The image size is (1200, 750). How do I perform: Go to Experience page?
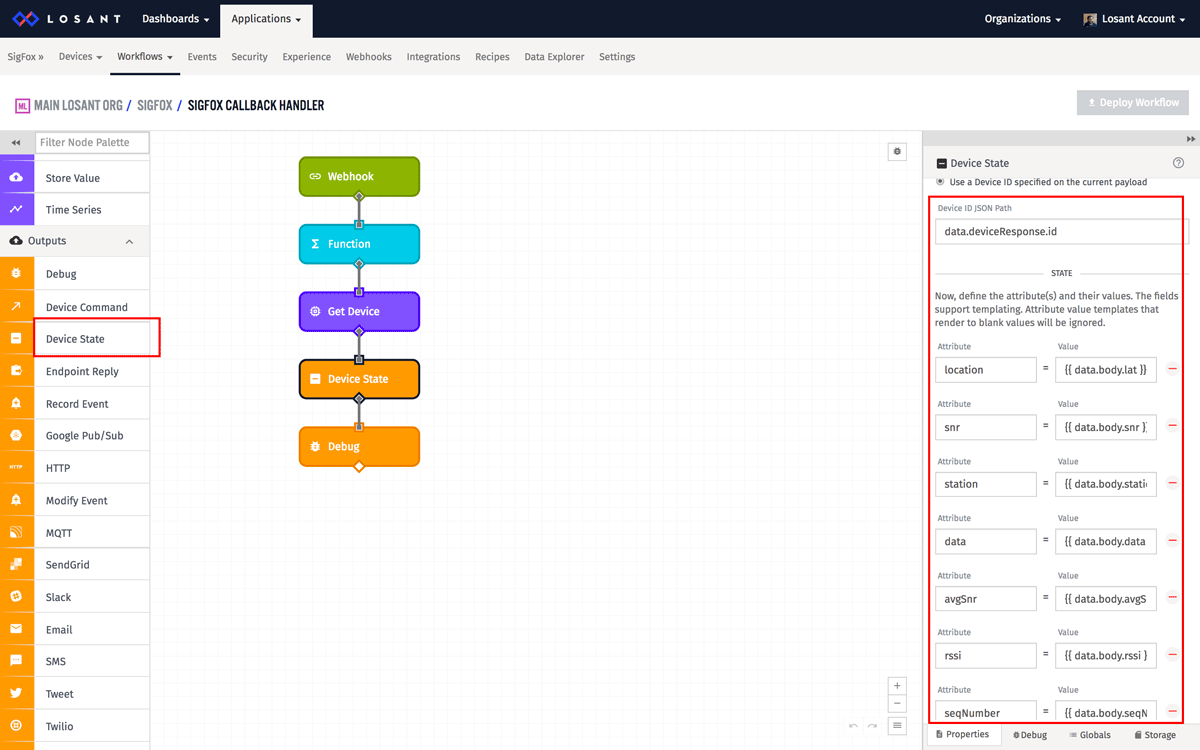[307, 57]
